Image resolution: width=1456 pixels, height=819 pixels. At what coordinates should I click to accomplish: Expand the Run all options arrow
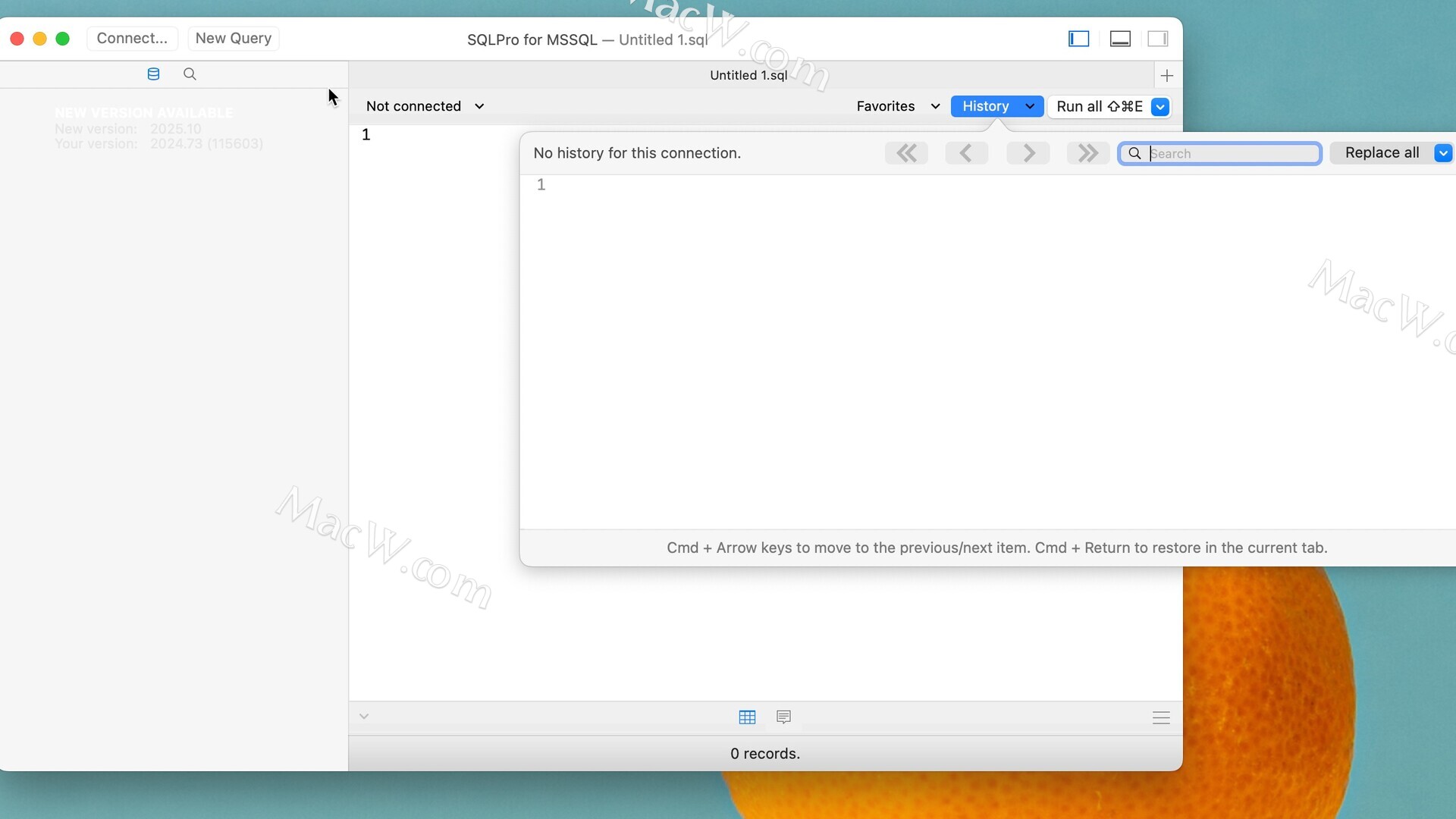click(x=1160, y=107)
